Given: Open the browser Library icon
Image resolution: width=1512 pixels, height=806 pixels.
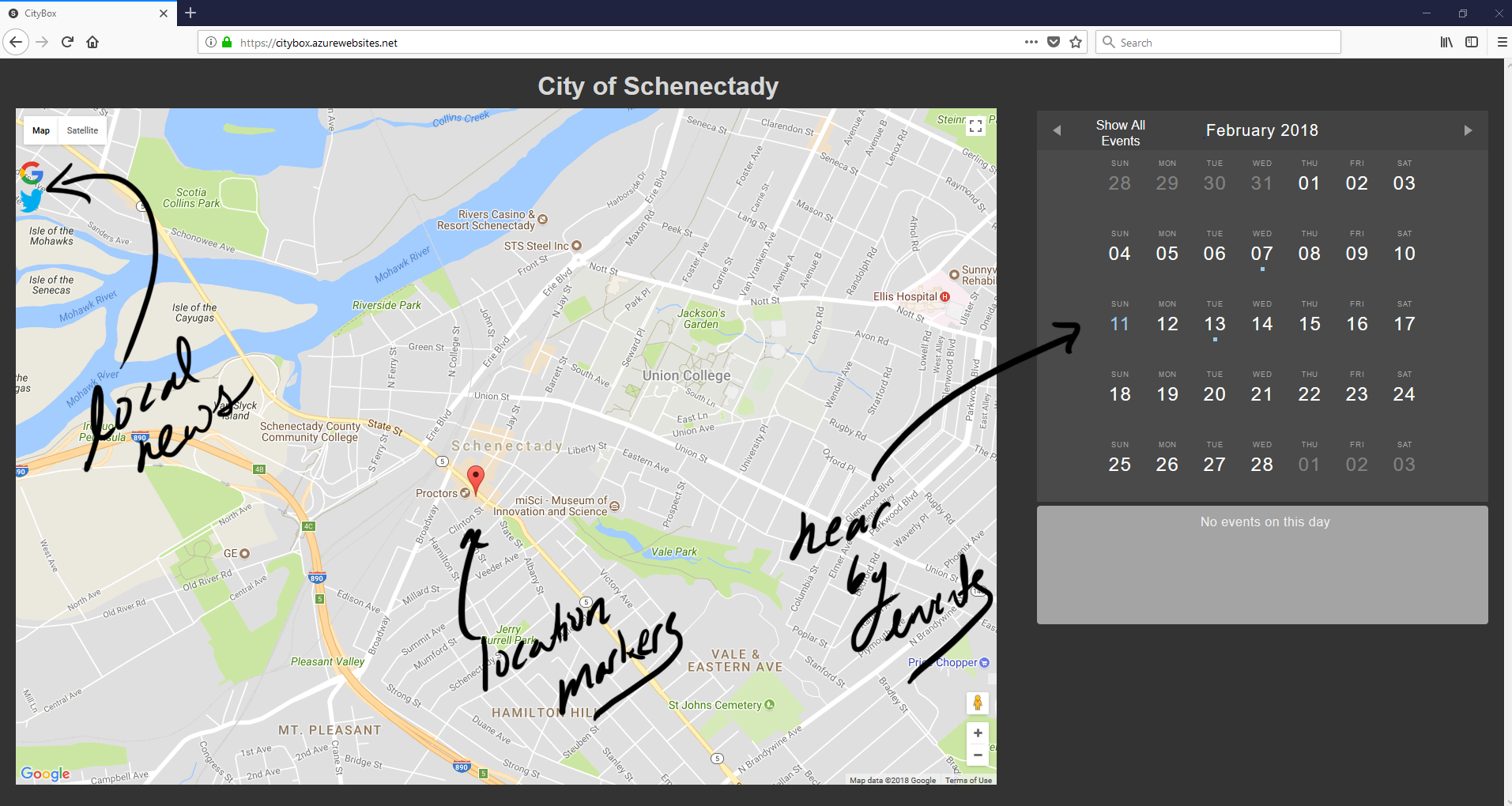Looking at the screenshot, I should click(x=1446, y=42).
